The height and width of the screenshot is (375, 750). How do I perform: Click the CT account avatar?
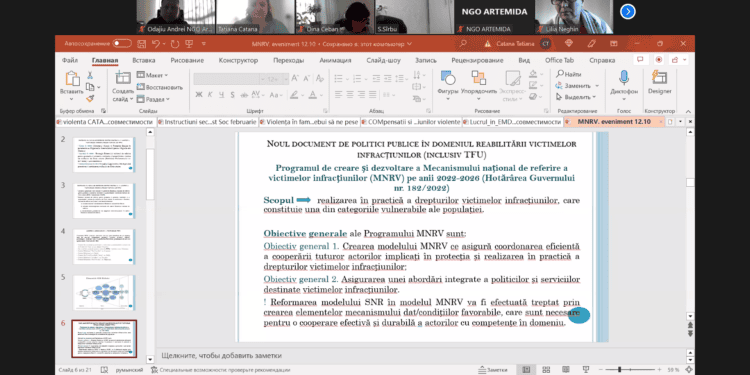point(545,44)
